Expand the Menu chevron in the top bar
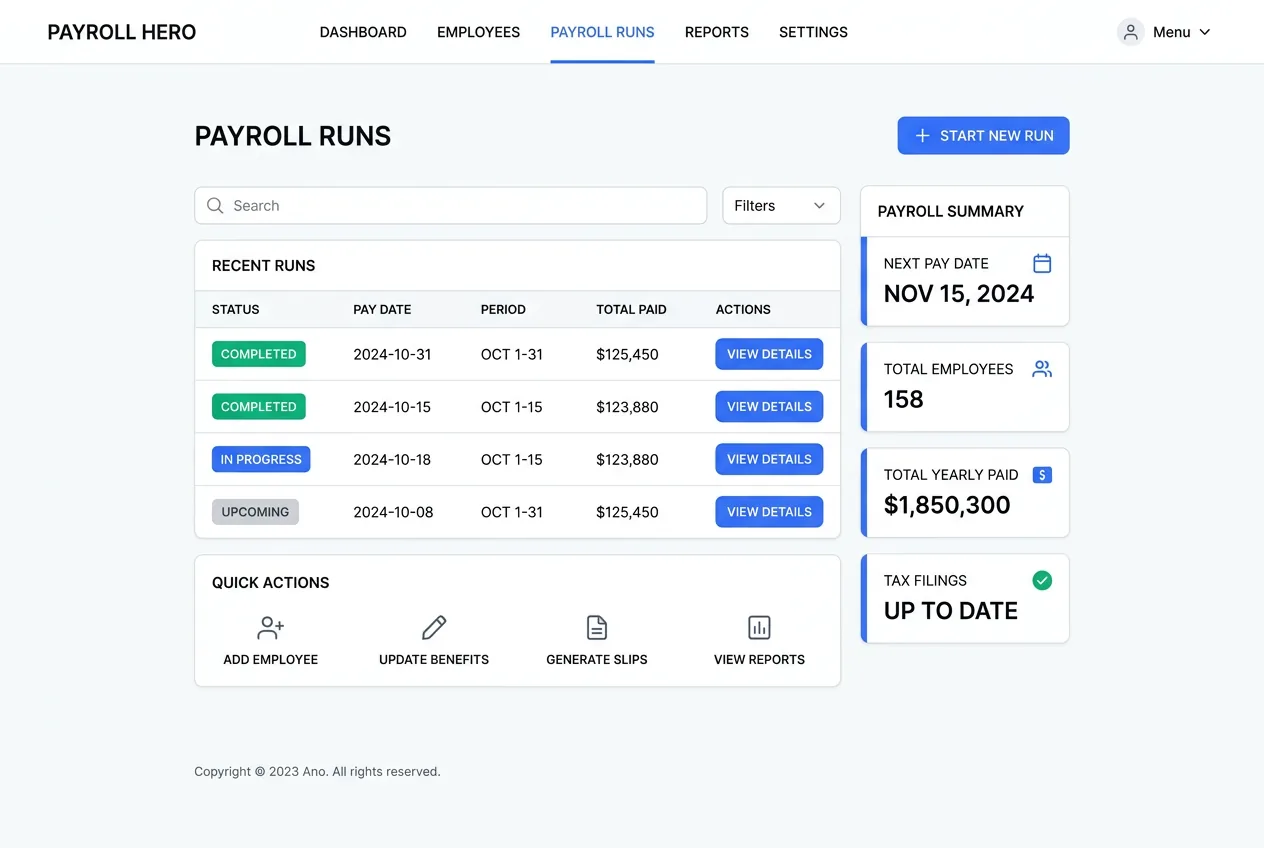The width and height of the screenshot is (1264, 848). tap(1205, 32)
